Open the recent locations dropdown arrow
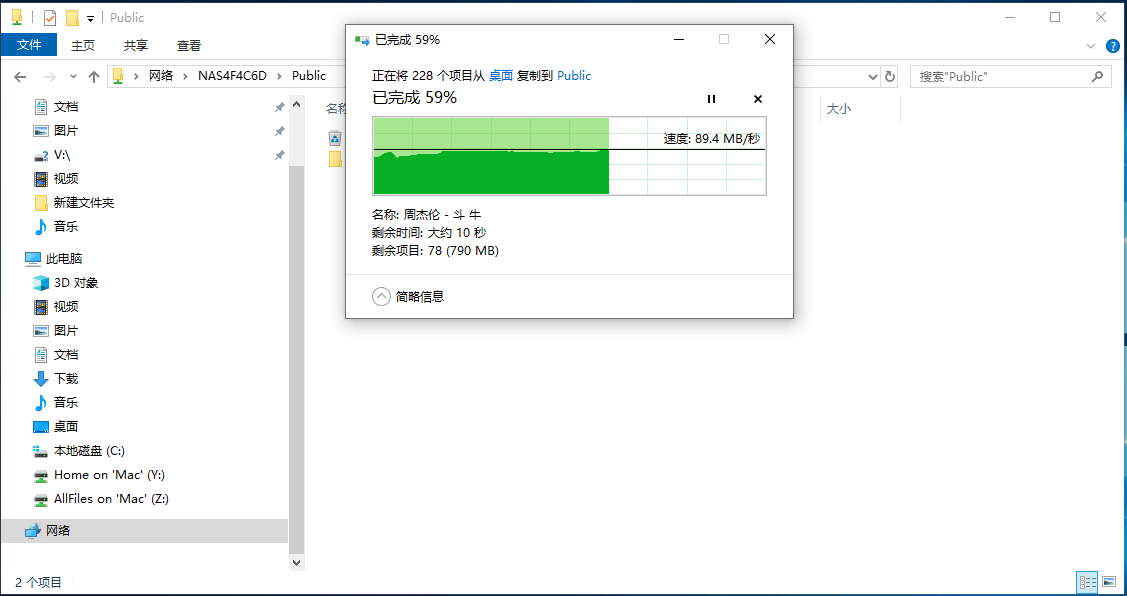Viewport: 1127px width, 596px height. tap(73, 76)
